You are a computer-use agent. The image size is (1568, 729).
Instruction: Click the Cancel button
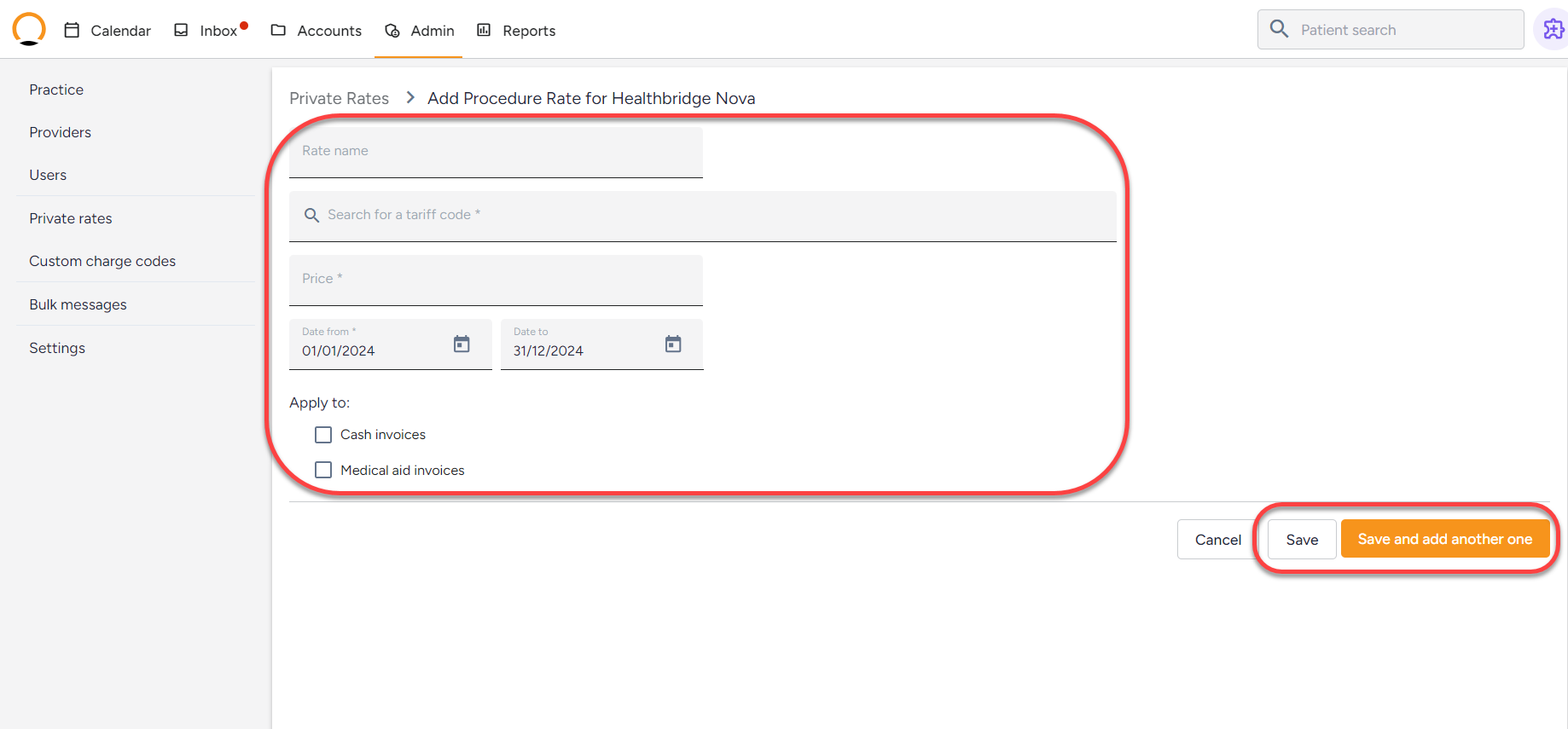[x=1218, y=540]
